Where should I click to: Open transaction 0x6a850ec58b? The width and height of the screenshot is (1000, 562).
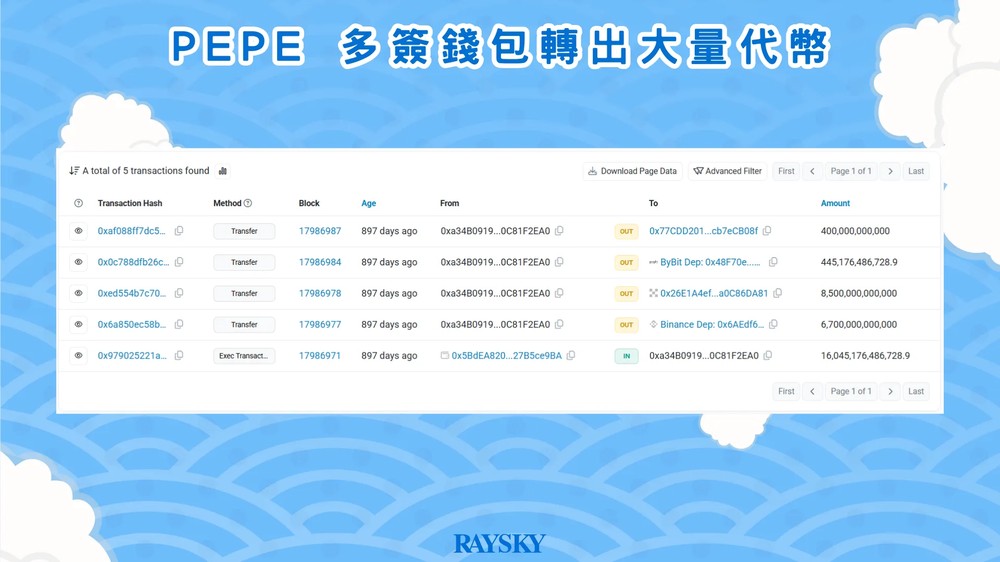[x=131, y=324]
